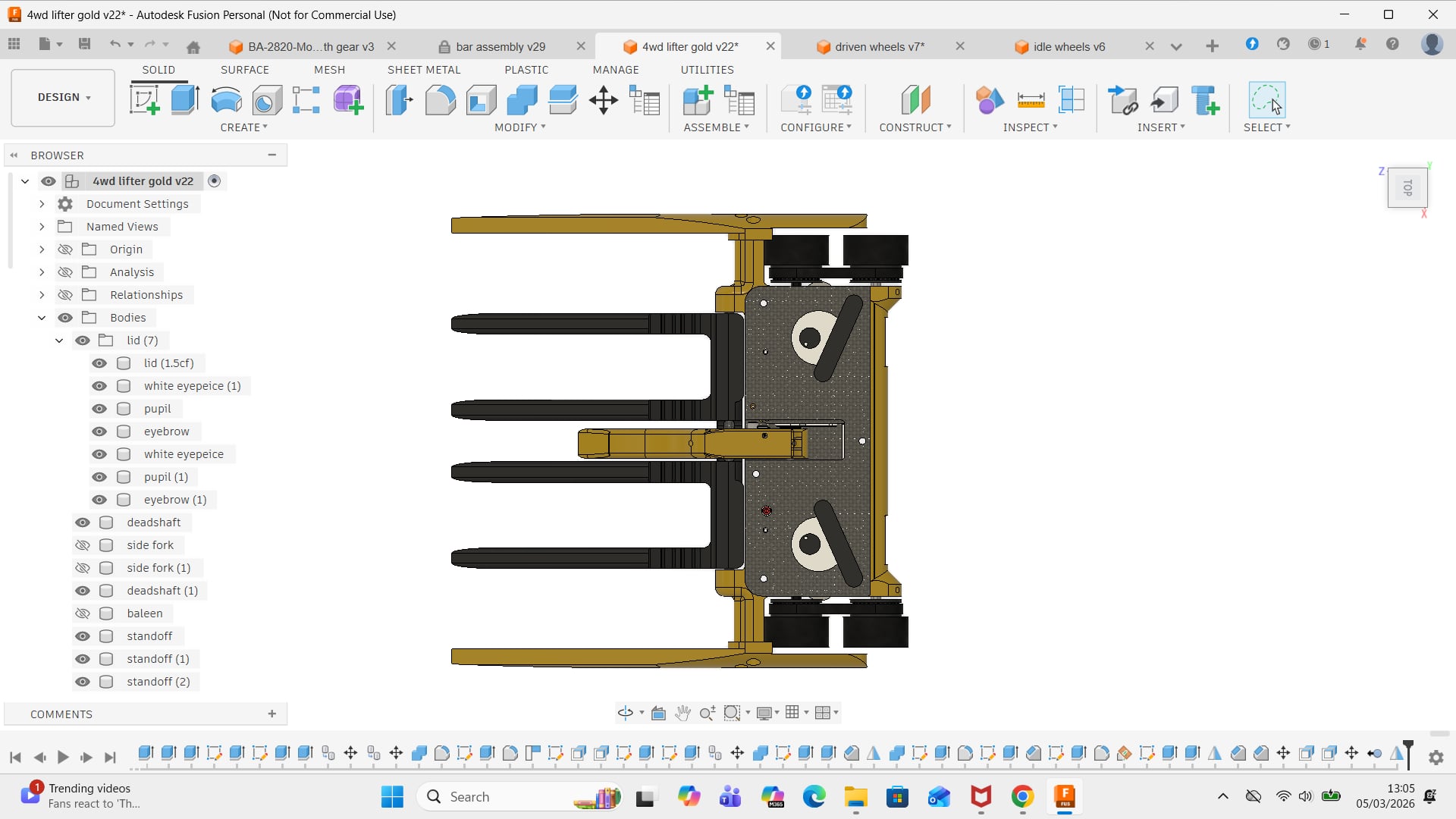
Task: Click the Offset Plane construct icon
Action: (x=915, y=100)
